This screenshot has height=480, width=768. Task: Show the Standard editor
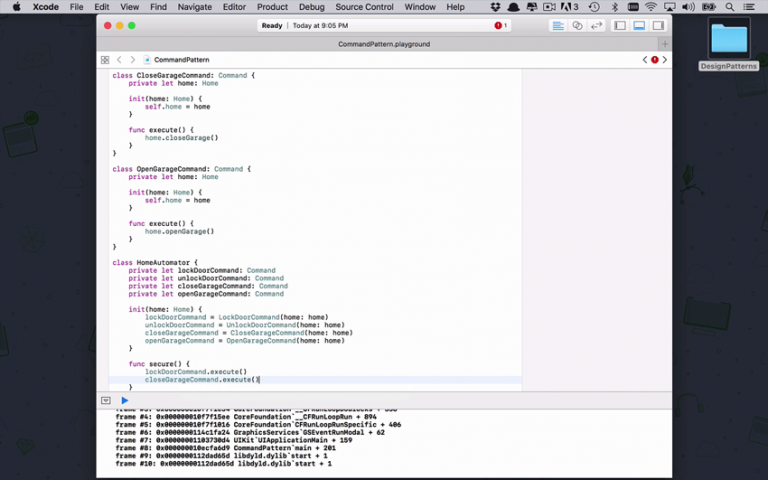(558, 25)
